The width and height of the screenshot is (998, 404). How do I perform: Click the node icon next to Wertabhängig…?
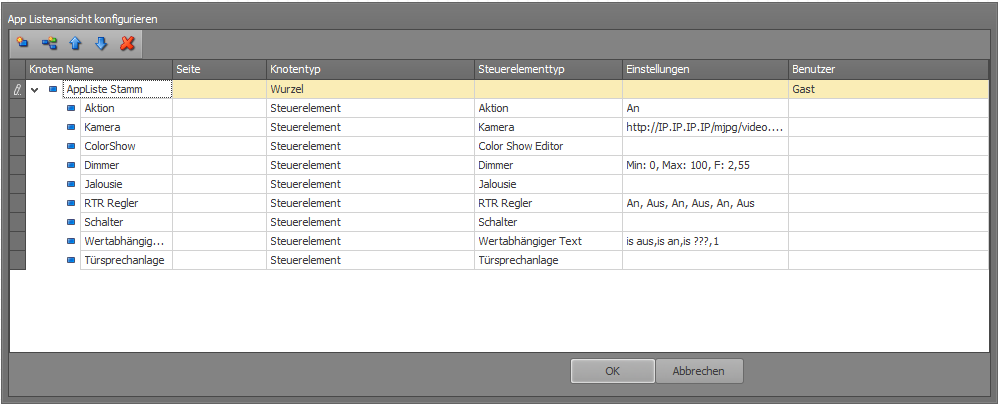tap(71, 242)
